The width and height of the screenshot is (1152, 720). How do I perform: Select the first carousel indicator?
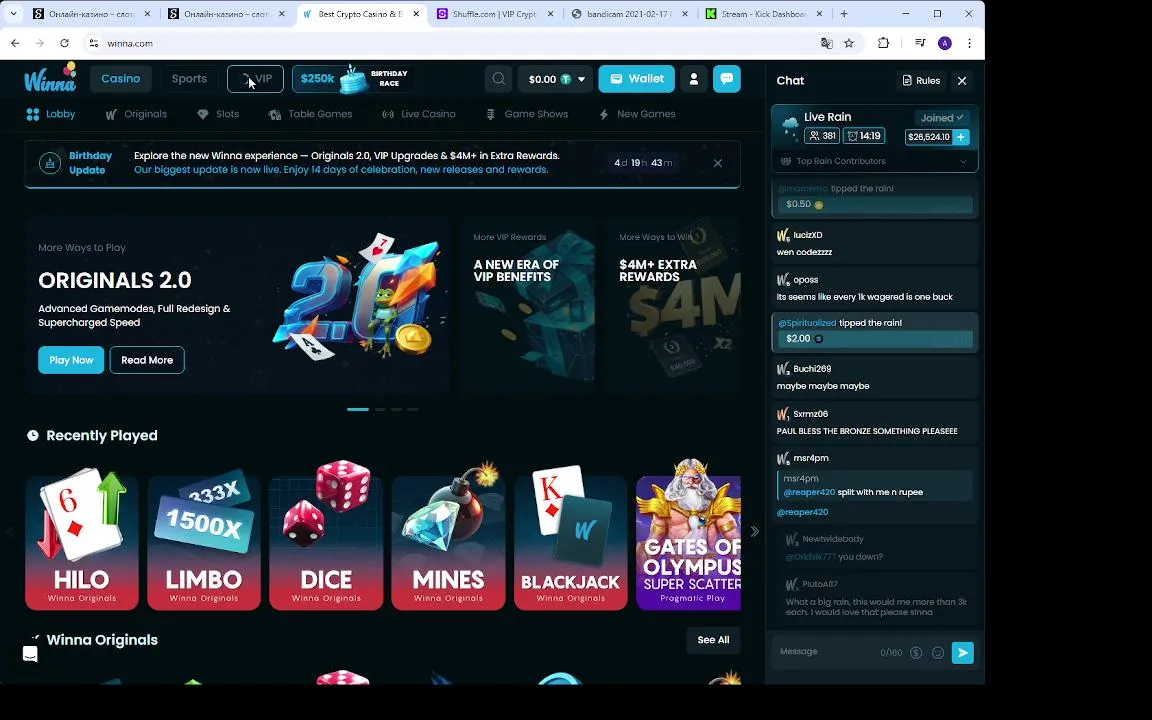358,409
